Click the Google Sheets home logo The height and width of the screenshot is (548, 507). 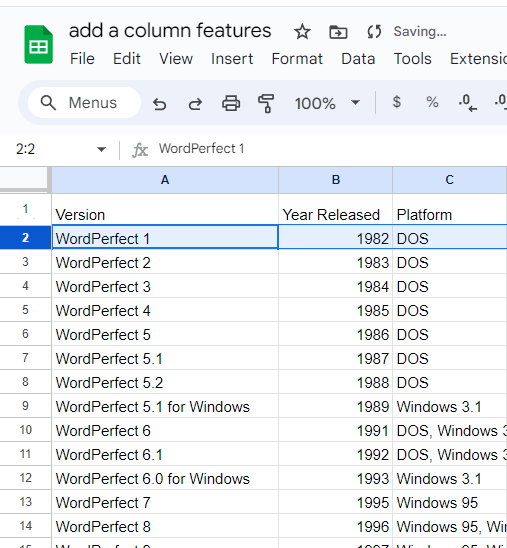[38, 44]
